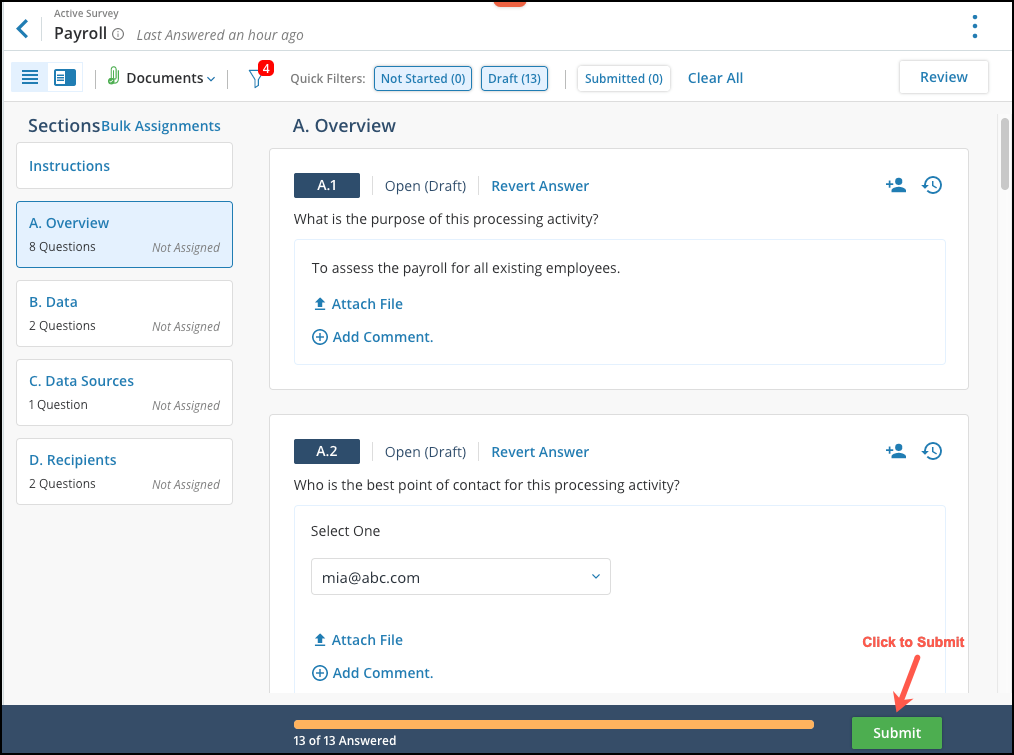1014x755 pixels.
Task: Open the D. Recipients section
Action: click(x=124, y=471)
